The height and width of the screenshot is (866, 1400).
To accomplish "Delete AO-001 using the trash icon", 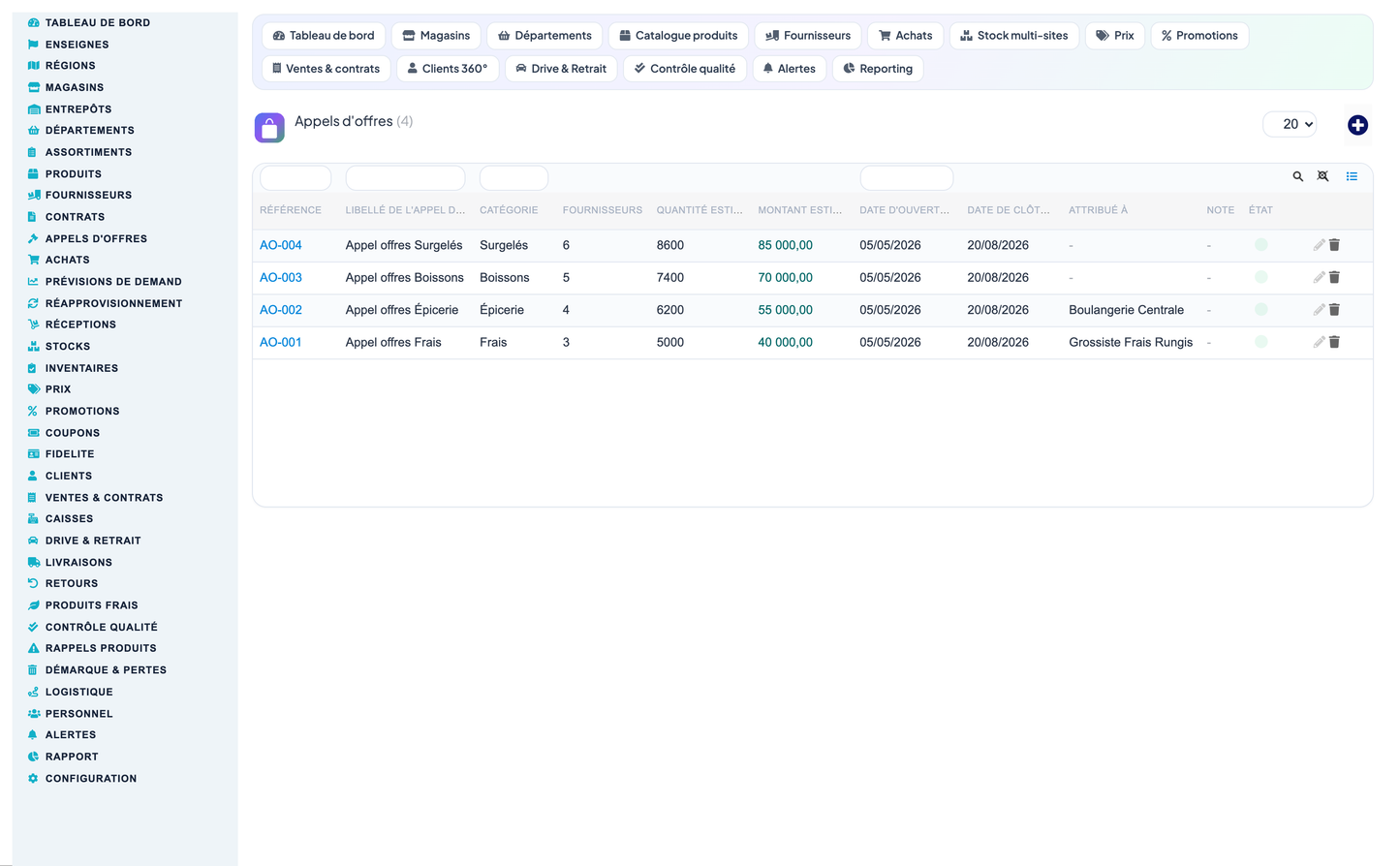I will (1334, 342).
